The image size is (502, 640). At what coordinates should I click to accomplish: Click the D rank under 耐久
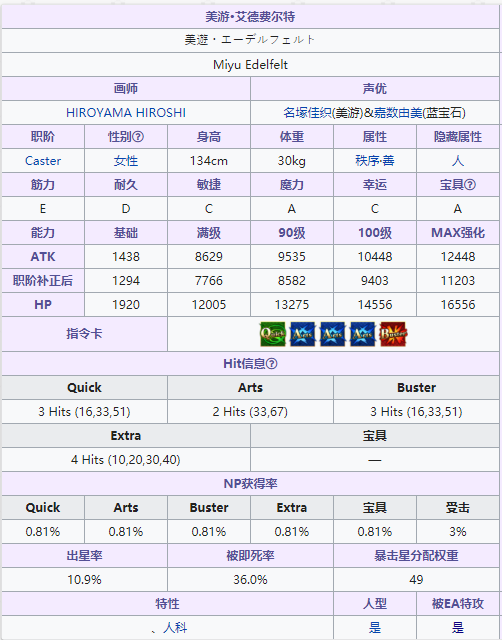point(126,209)
